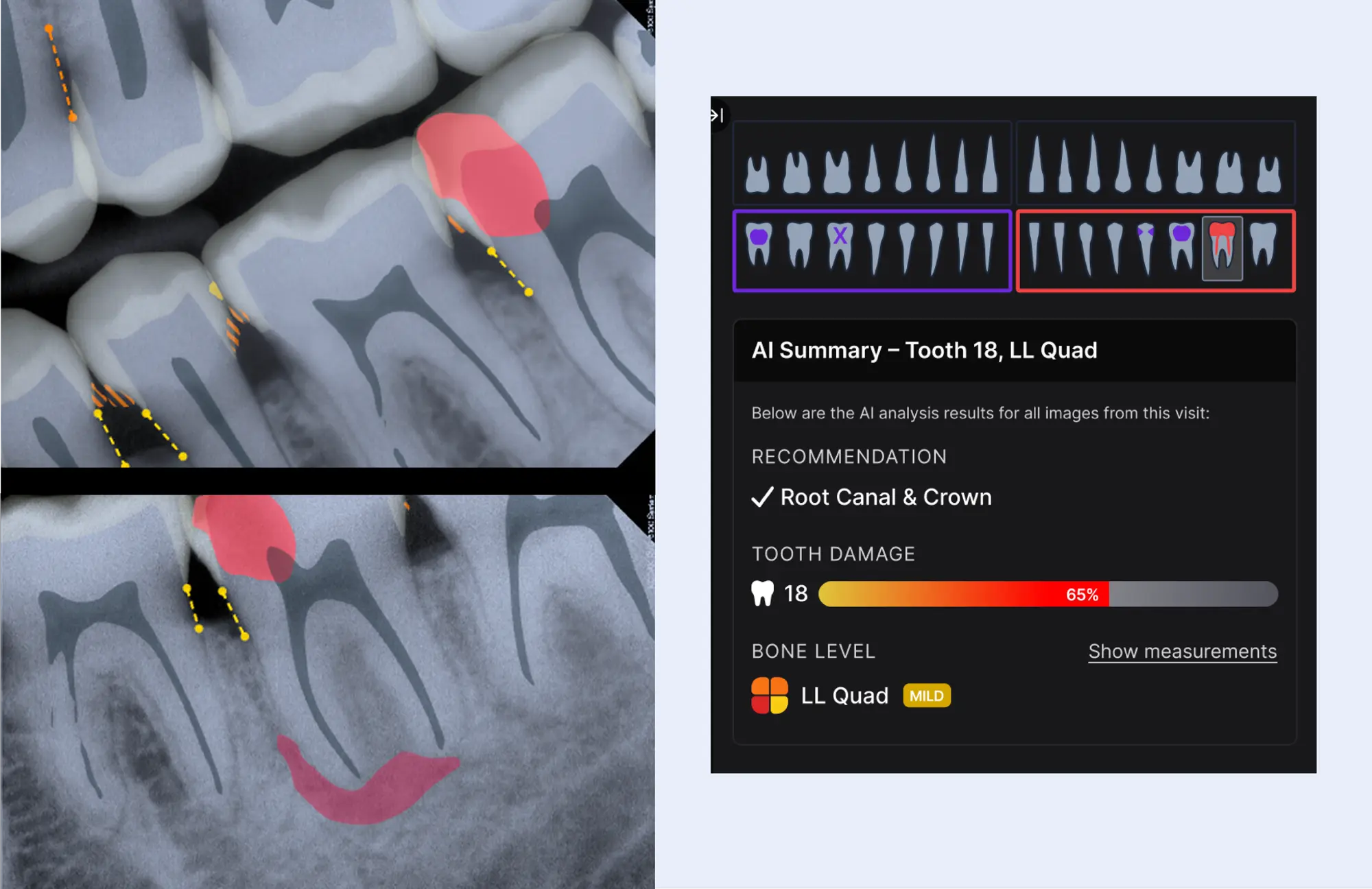Click the LL Quad four-color quadrant icon
1372x889 pixels.
click(770, 696)
